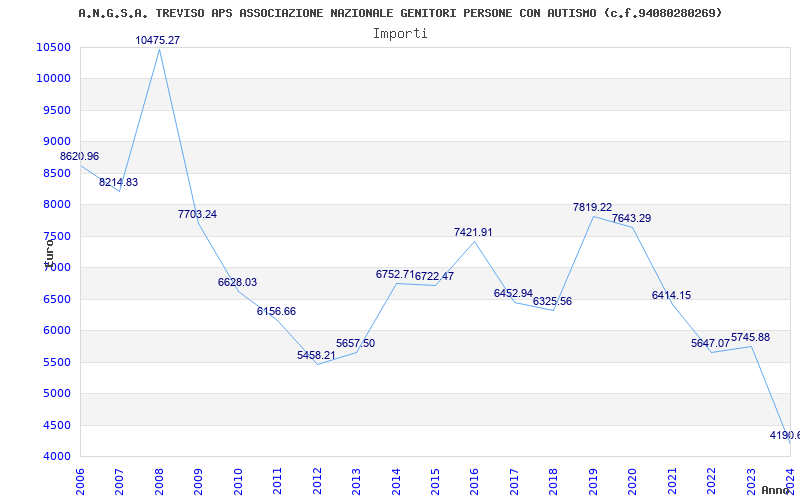Click the 6722.47 data label

coord(434,277)
